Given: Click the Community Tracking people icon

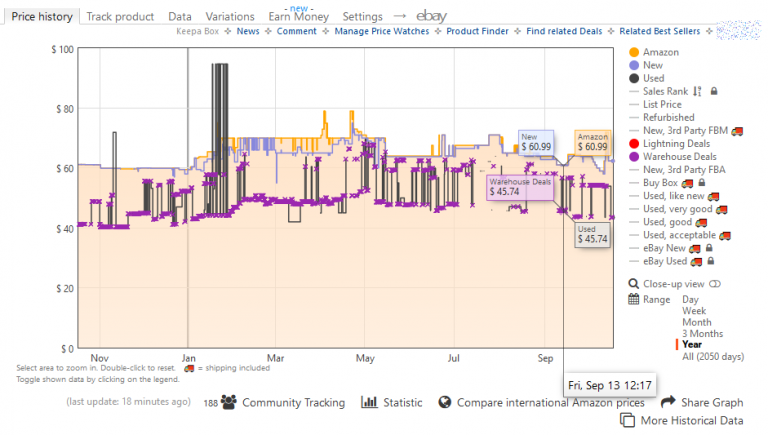Looking at the screenshot, I should tap(228, 402).
